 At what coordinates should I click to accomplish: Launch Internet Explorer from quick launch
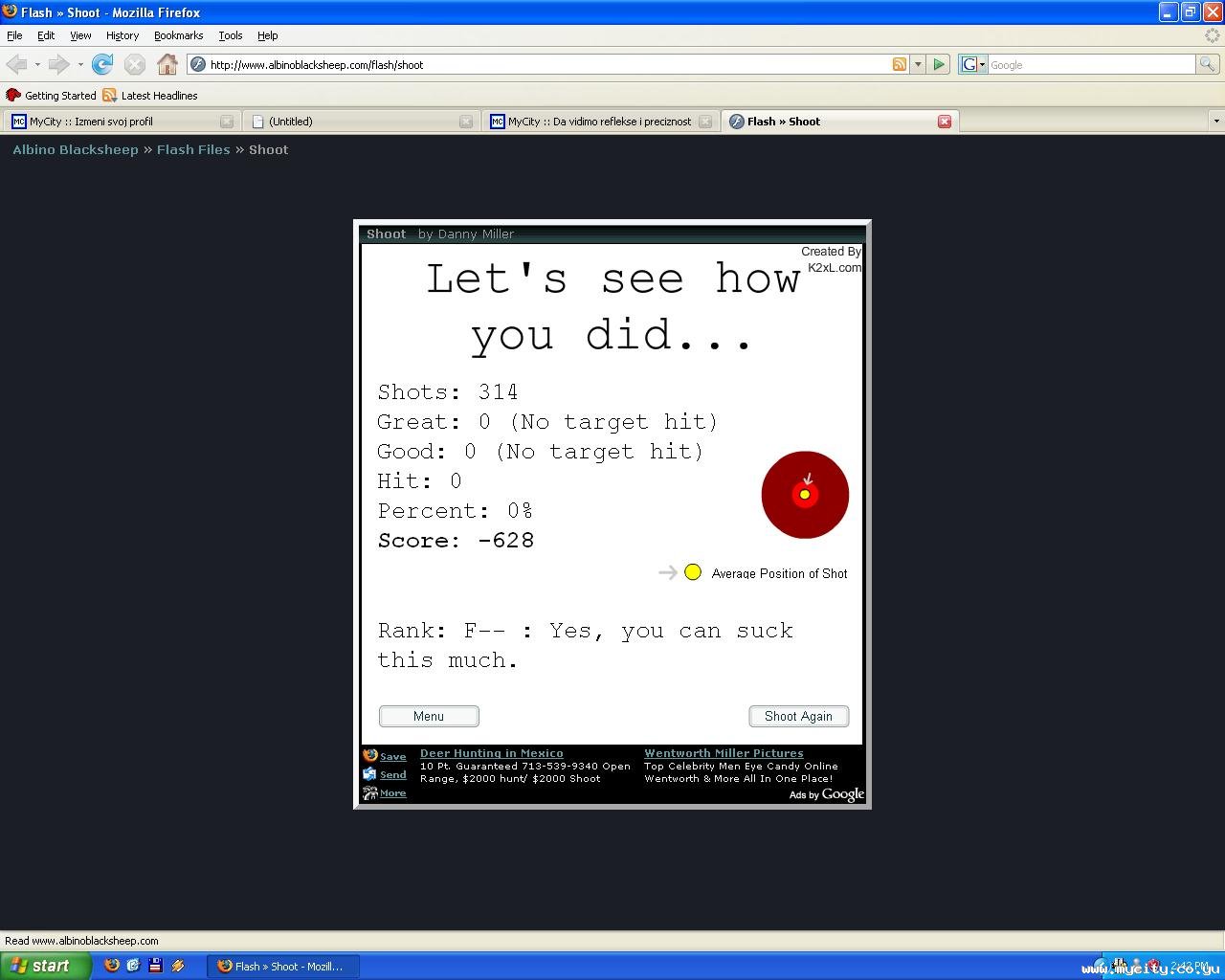(133, 966)
